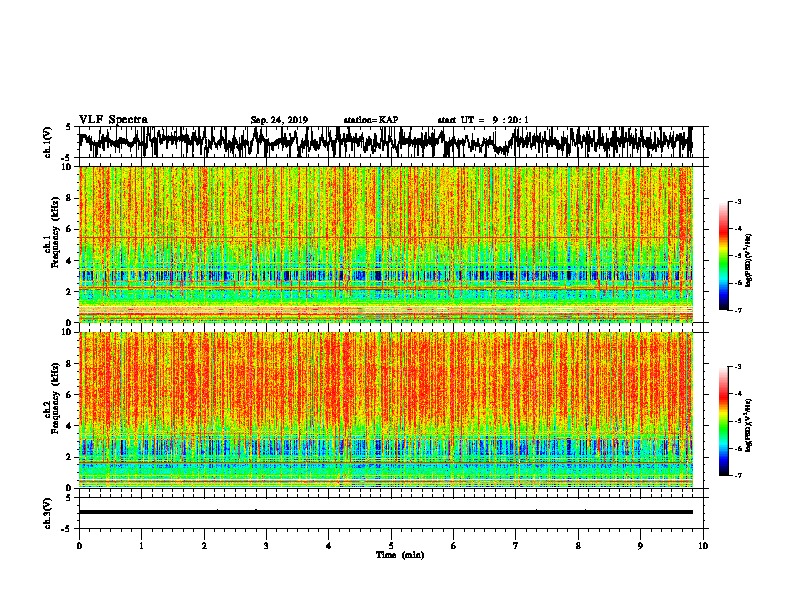Click the Time (min) axis title
This screenshot has width=792, height=612.
click(400, 555)
